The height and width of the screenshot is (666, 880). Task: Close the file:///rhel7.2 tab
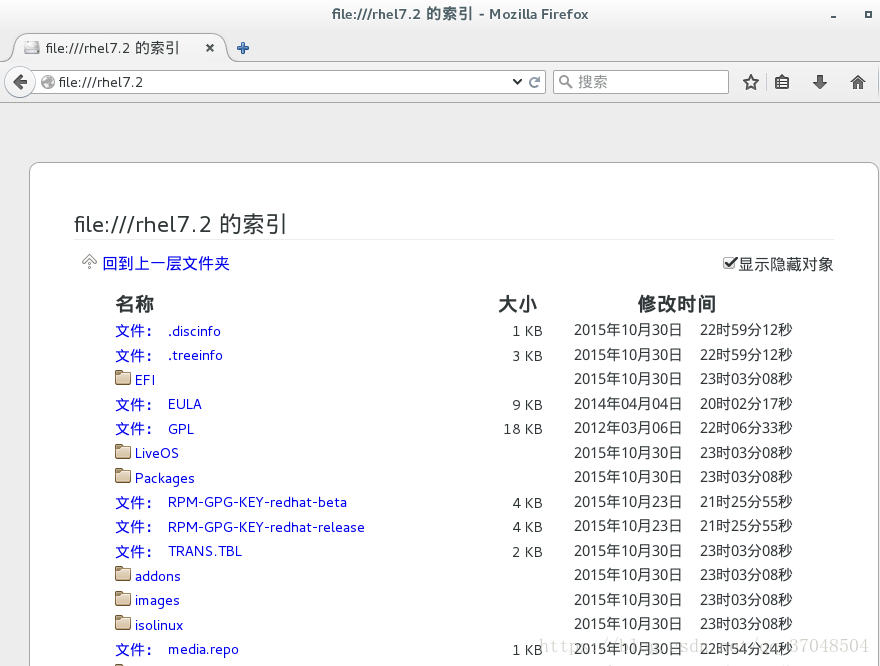(x=210, y=48)
